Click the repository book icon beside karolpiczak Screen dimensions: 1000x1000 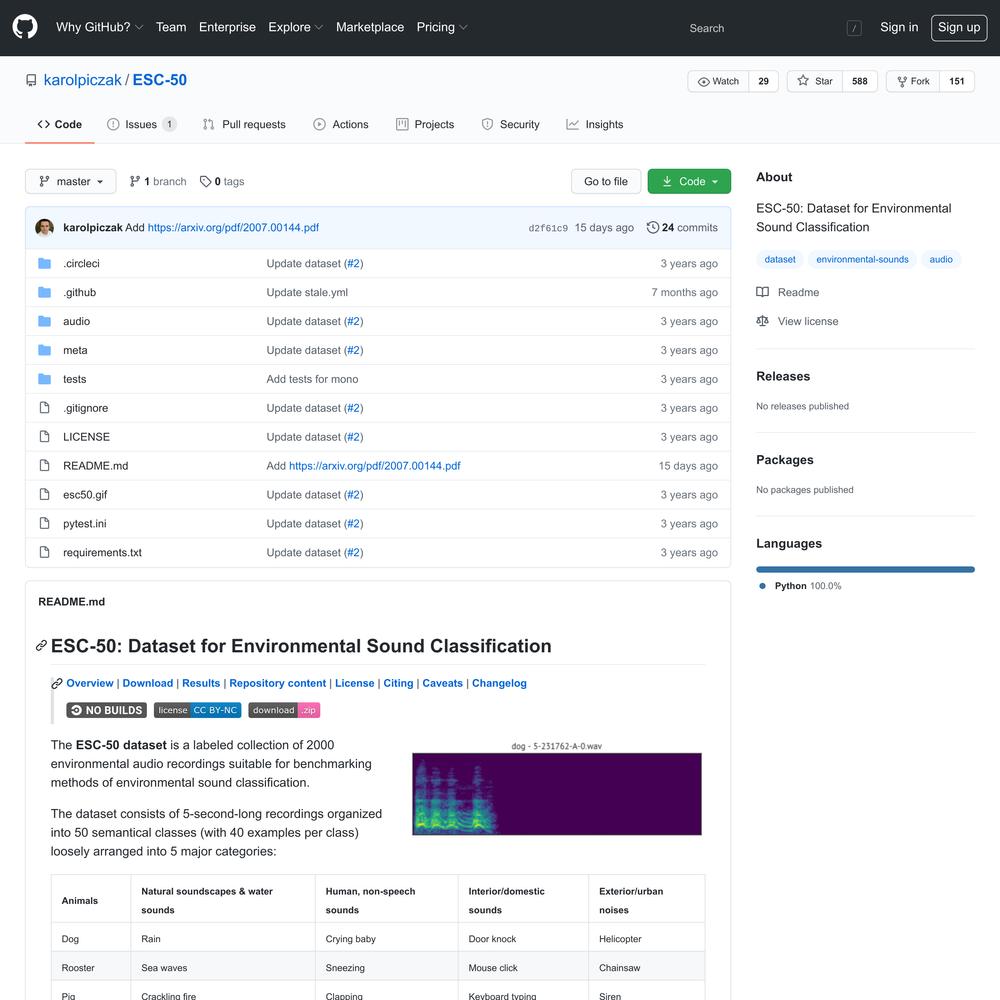pos(31,80)
